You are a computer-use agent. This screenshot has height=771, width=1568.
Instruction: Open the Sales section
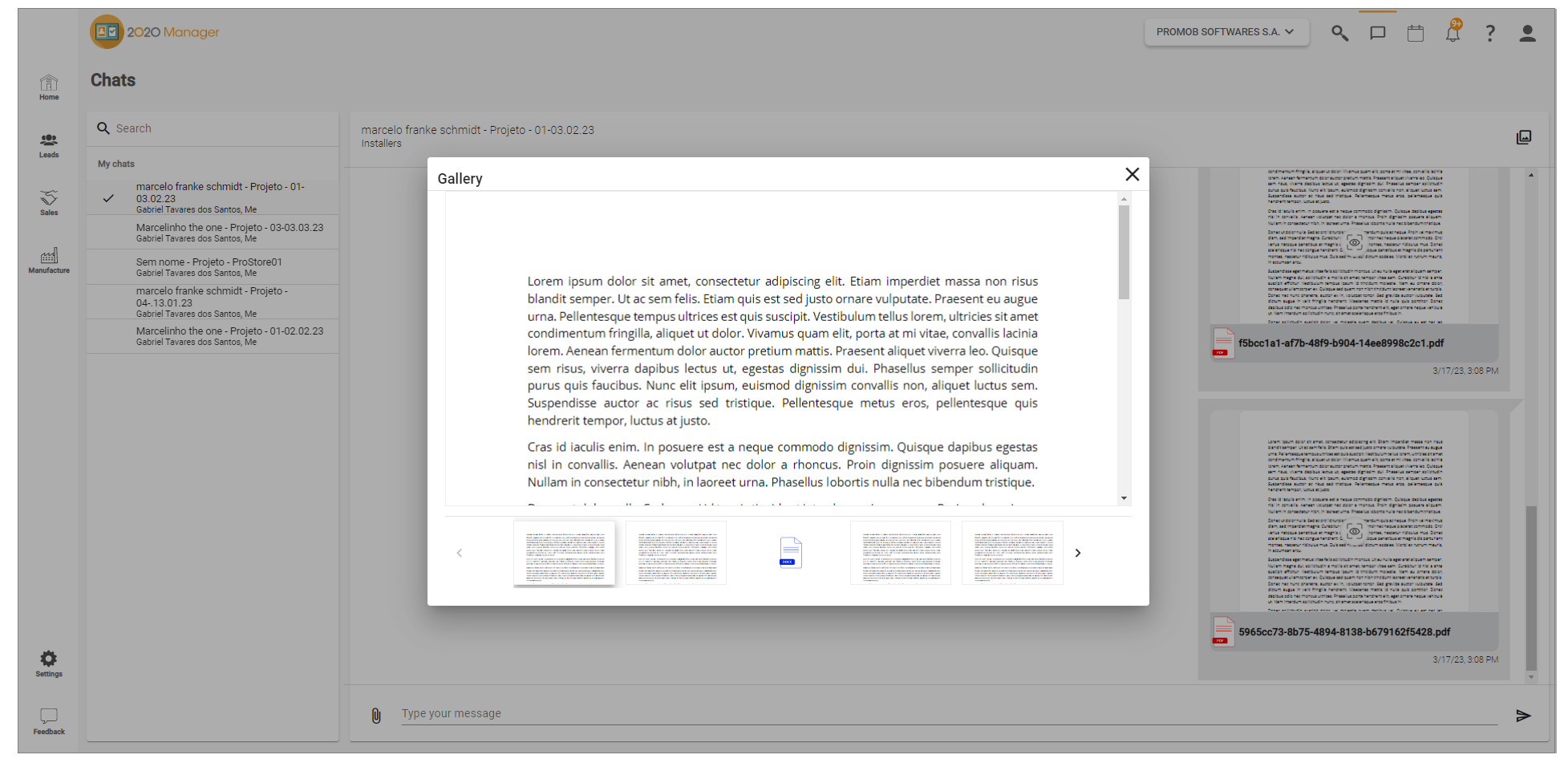[49, 203]
